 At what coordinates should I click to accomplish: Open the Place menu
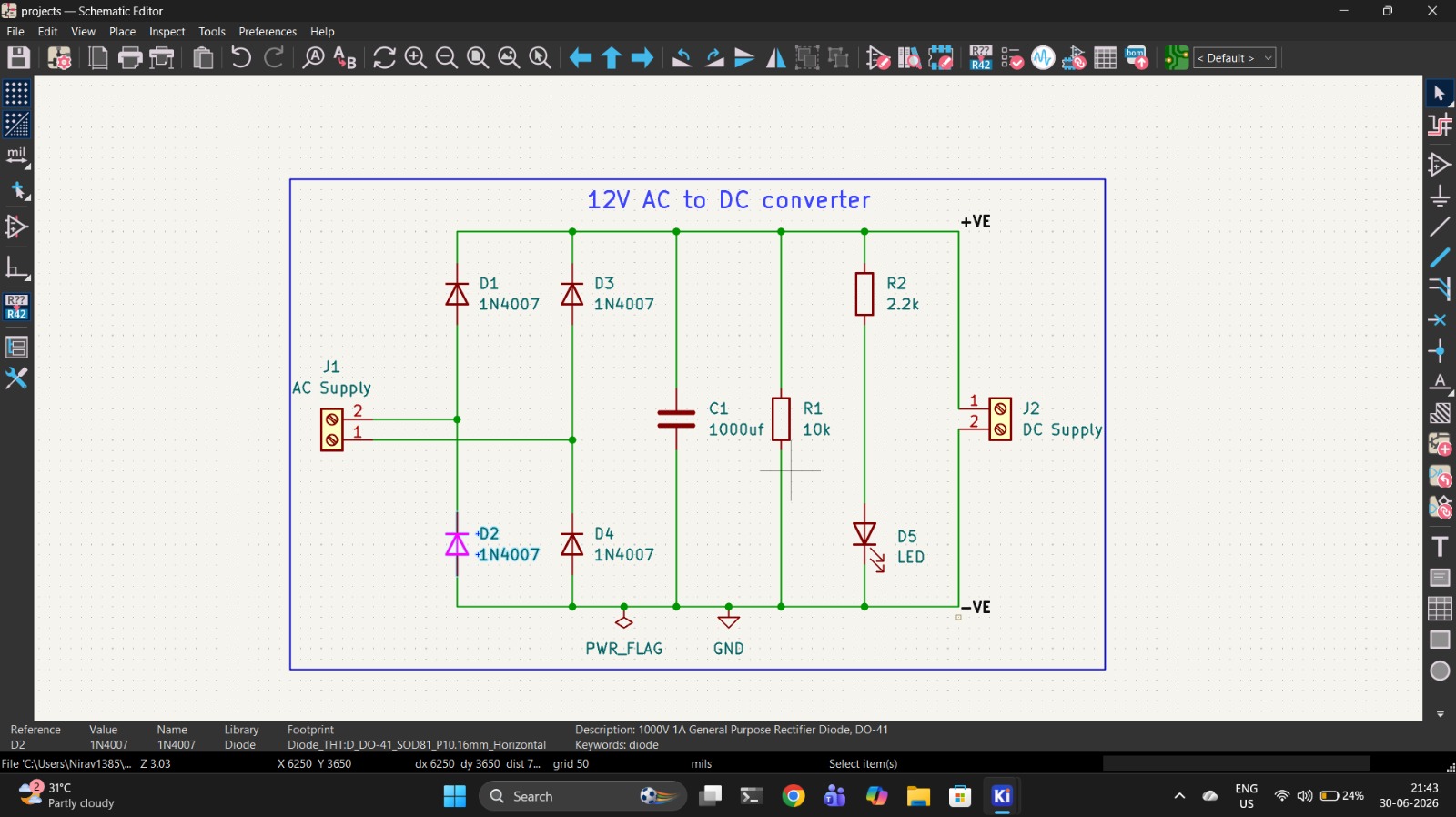(123, 31)
